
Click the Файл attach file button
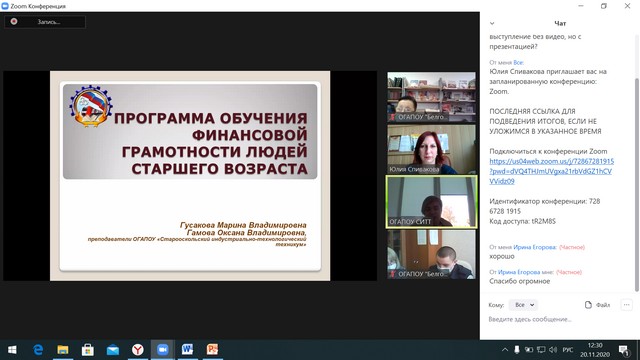pyautogui.click(x=598, y=305)
